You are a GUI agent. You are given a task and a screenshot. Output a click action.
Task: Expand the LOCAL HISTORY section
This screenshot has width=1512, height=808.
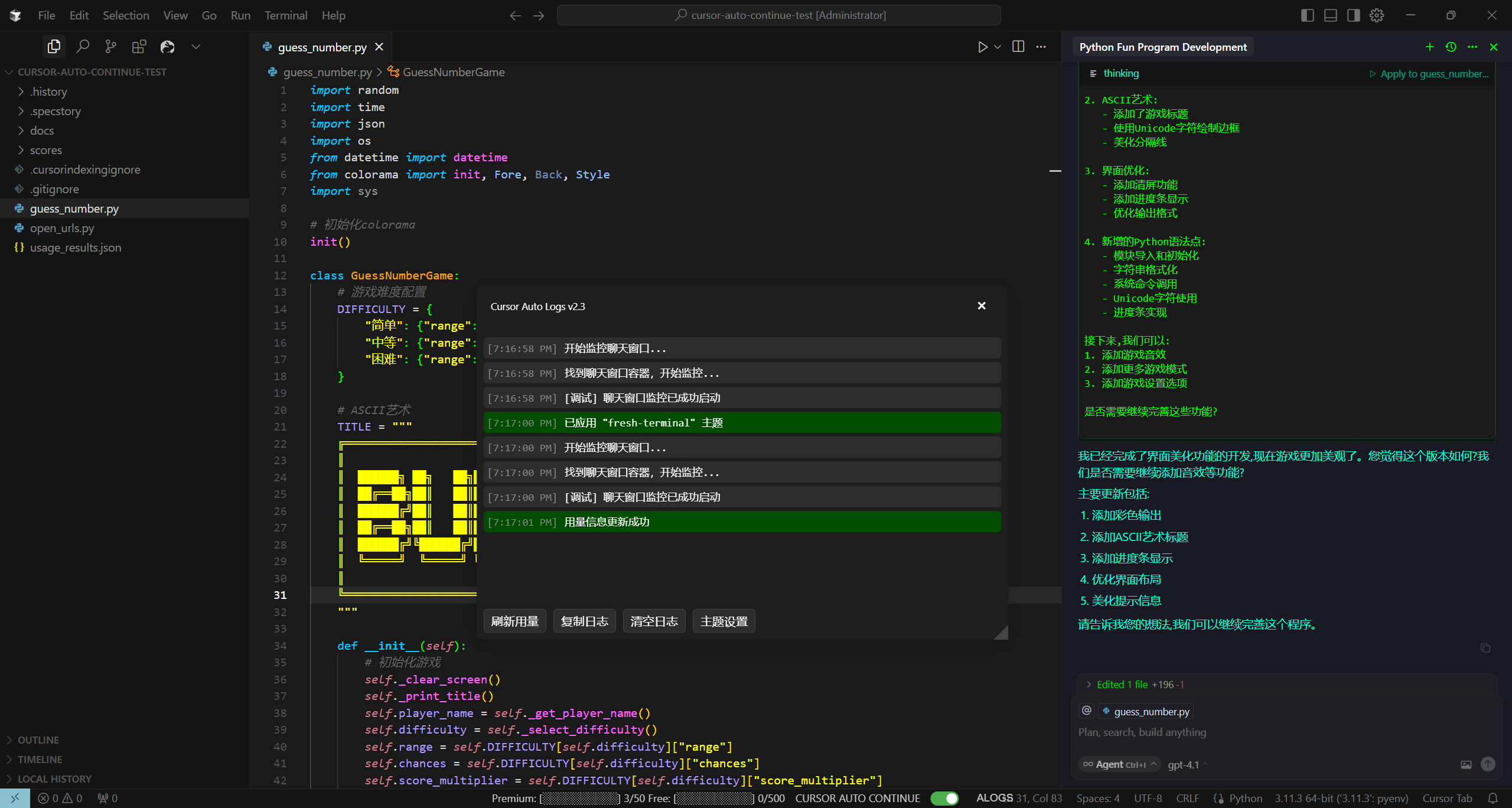tap(125, 779)
